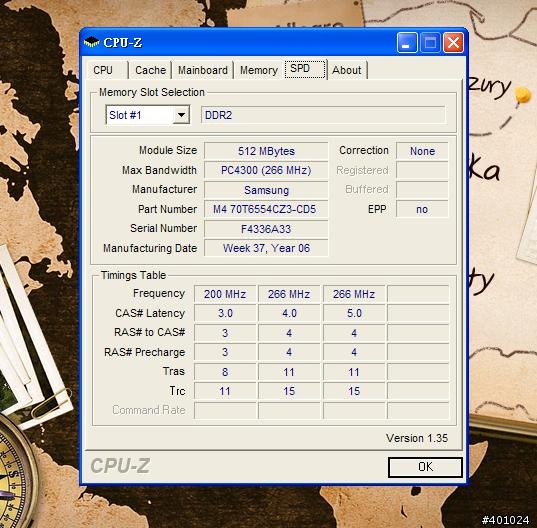Image resolution: width=537 pixels, height=528 pixels.
Task: Click the Memory Slot Selection group title
Action: [152, 92]
